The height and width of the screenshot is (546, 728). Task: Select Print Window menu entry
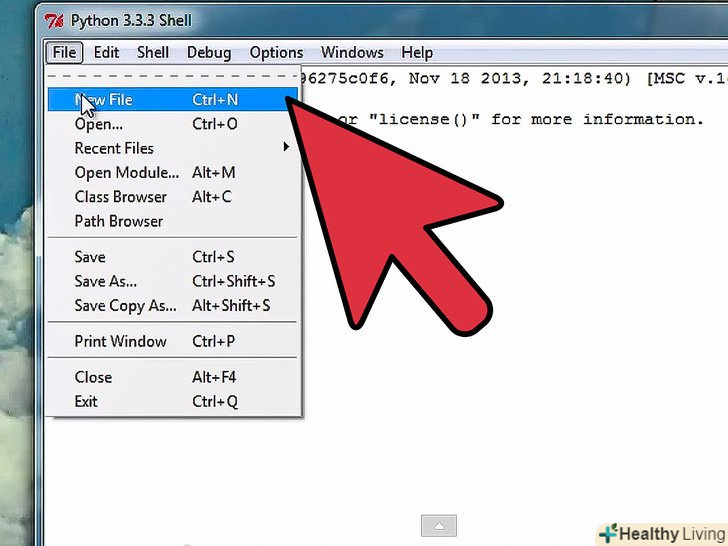click(x=173, y=341)
